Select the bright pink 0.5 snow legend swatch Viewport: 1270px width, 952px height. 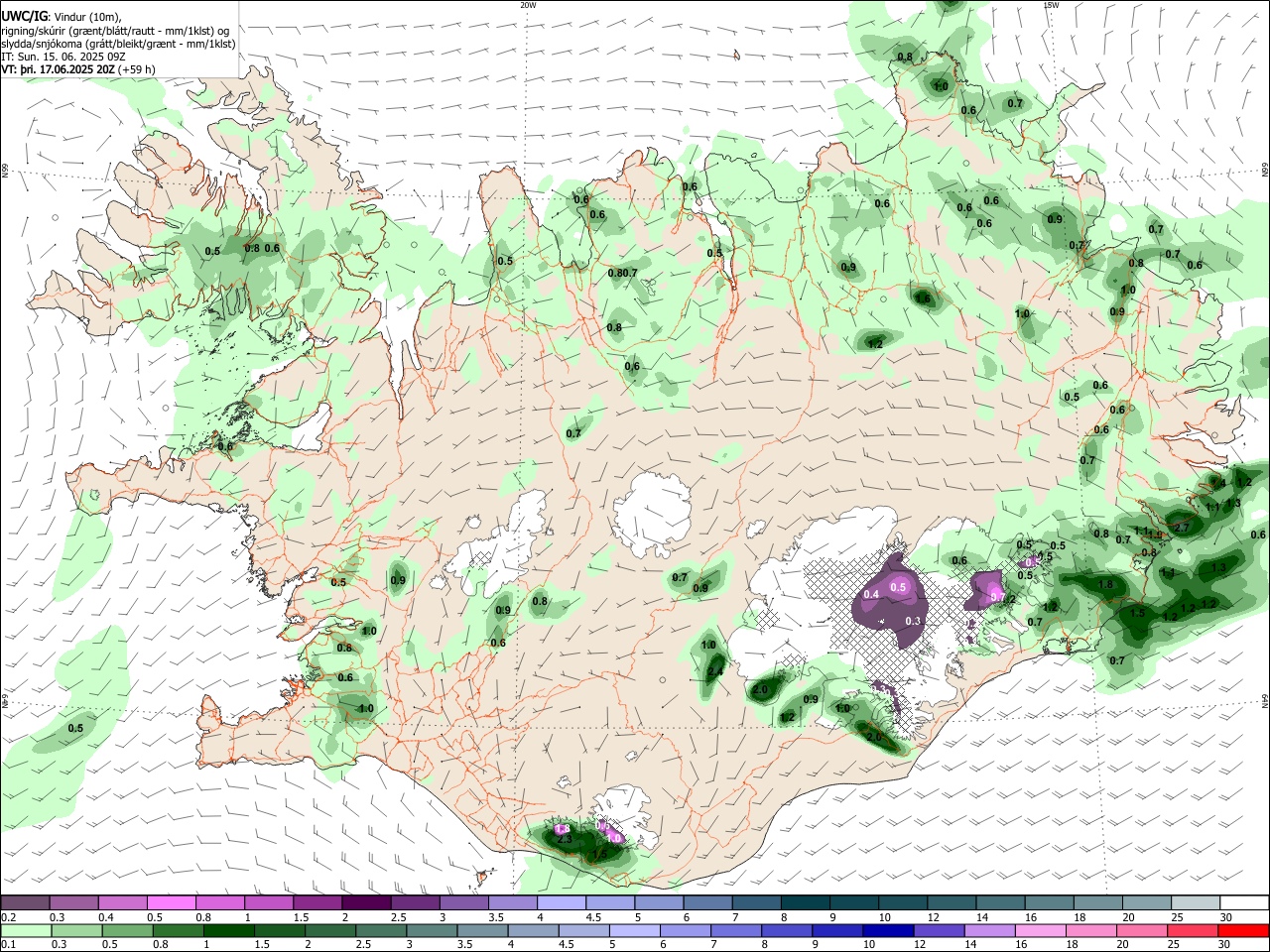(x=171, y=903)
